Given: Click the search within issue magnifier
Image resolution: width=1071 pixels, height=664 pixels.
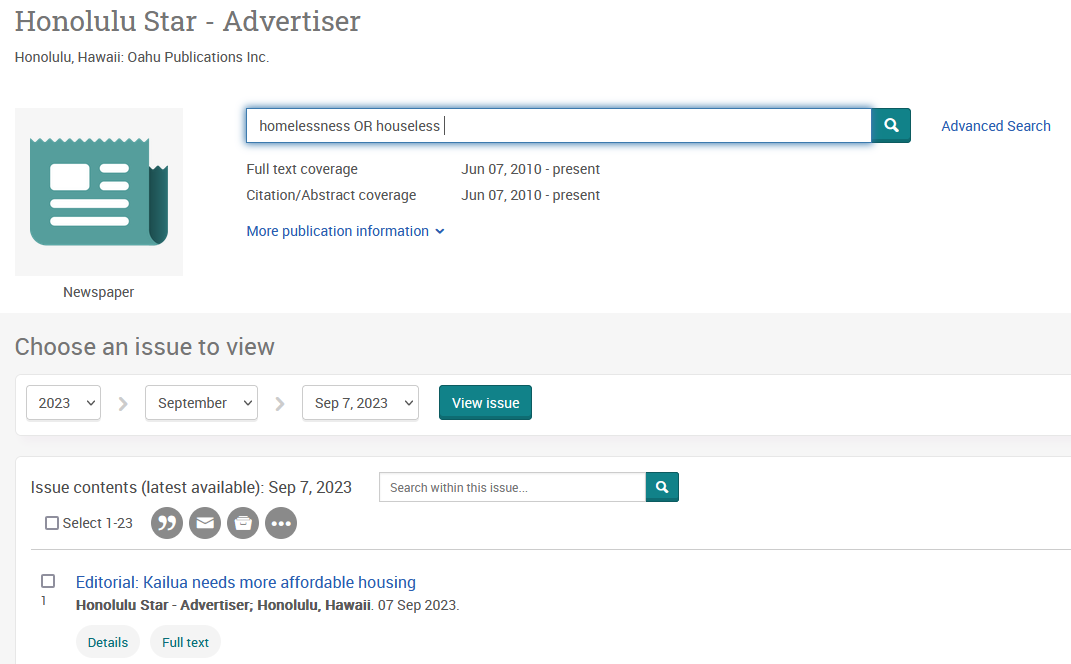Looking at the screenshot, I should (662, 487).
